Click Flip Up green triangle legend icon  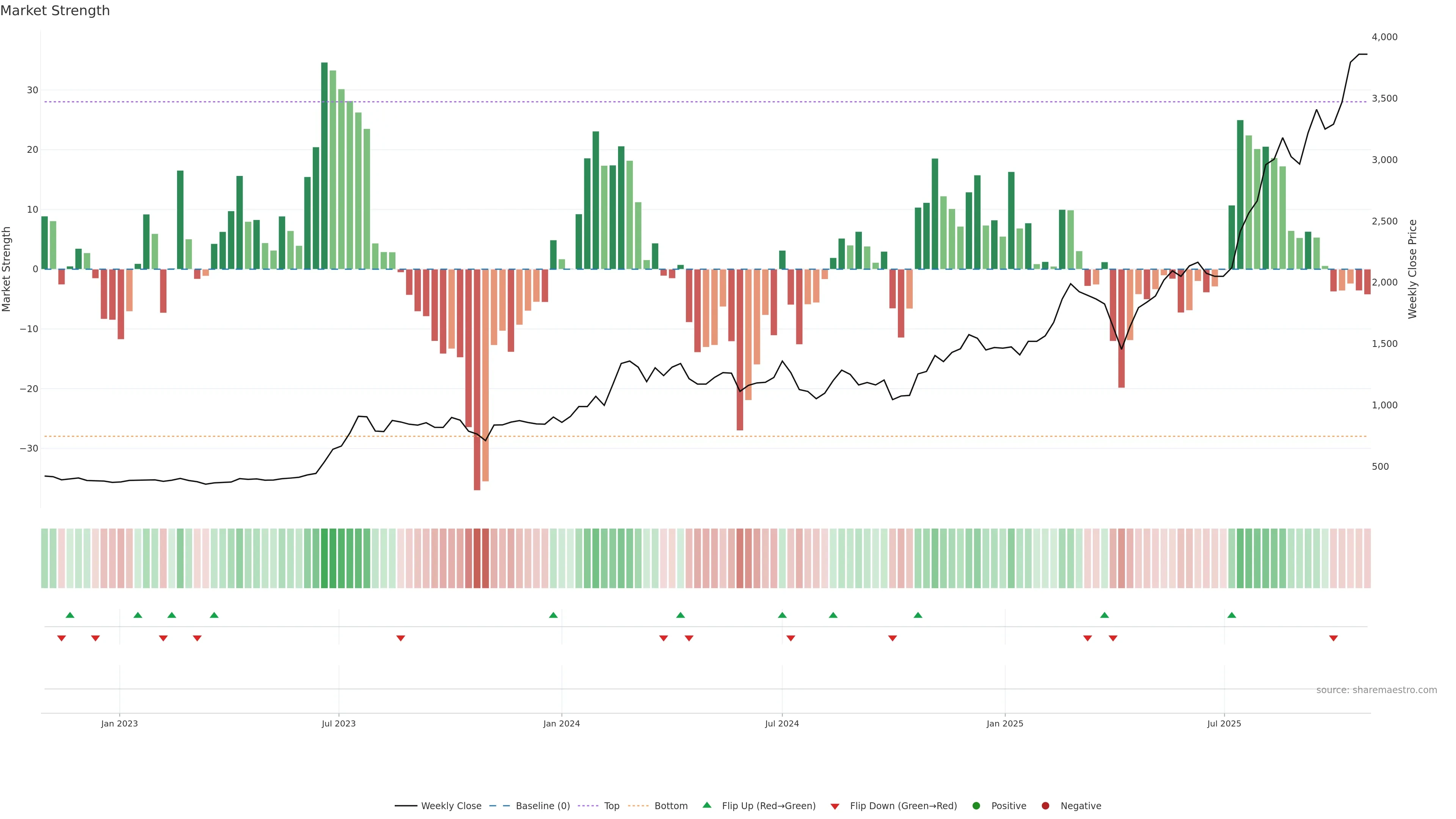click(706, 805)
